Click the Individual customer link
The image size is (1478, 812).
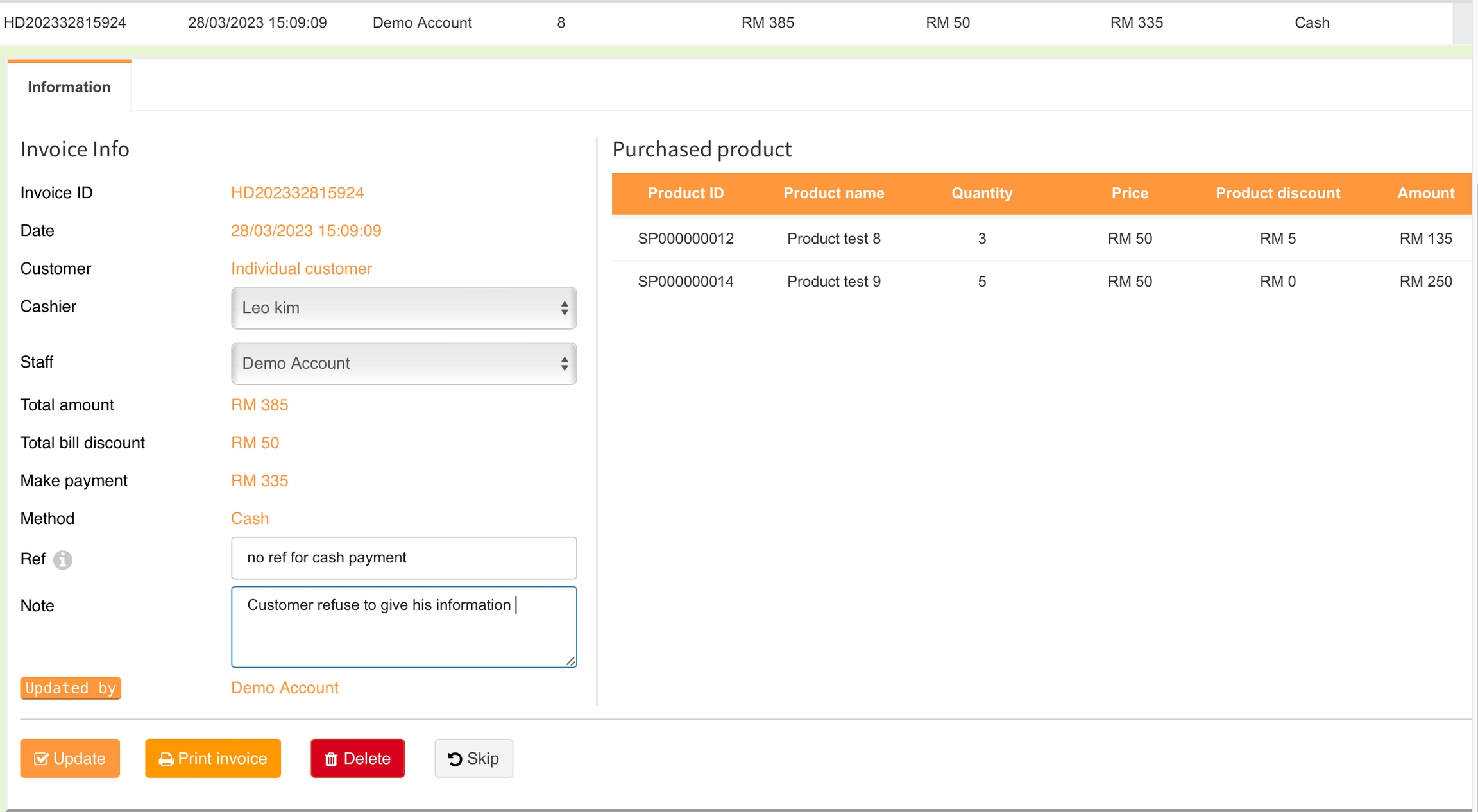[301, 268]
